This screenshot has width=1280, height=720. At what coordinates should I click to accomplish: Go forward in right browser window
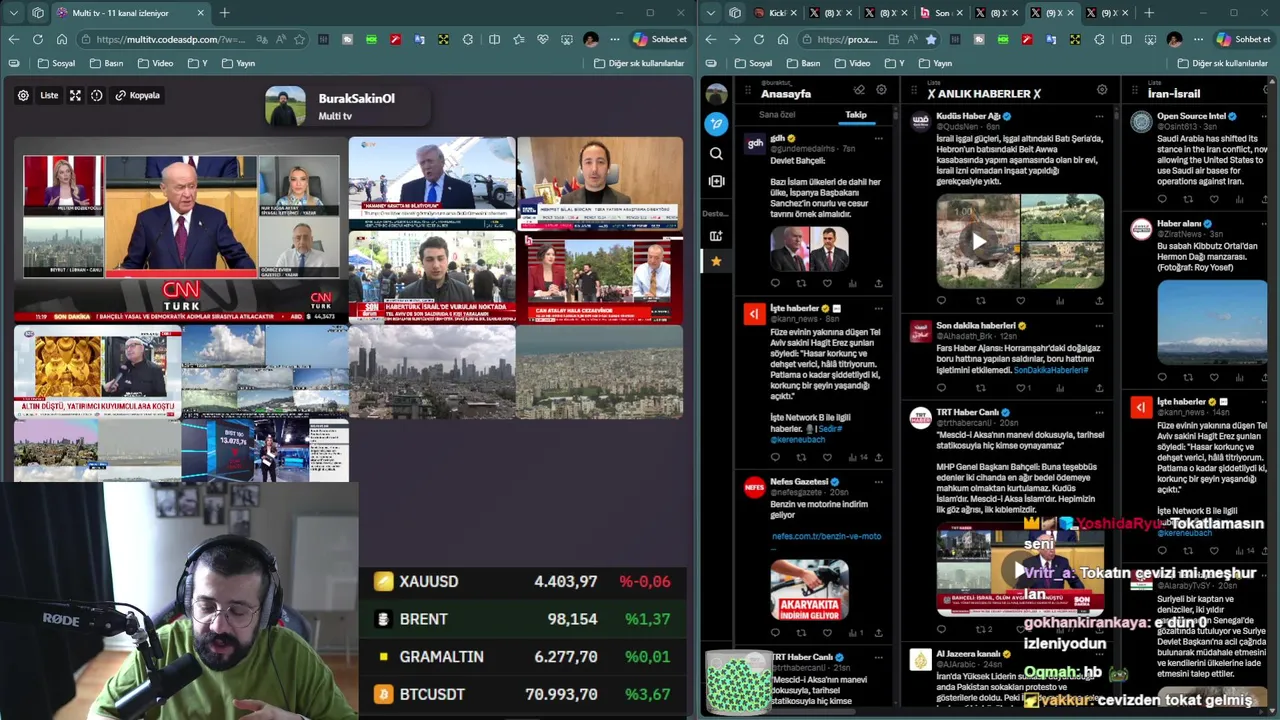coord(735,39)
